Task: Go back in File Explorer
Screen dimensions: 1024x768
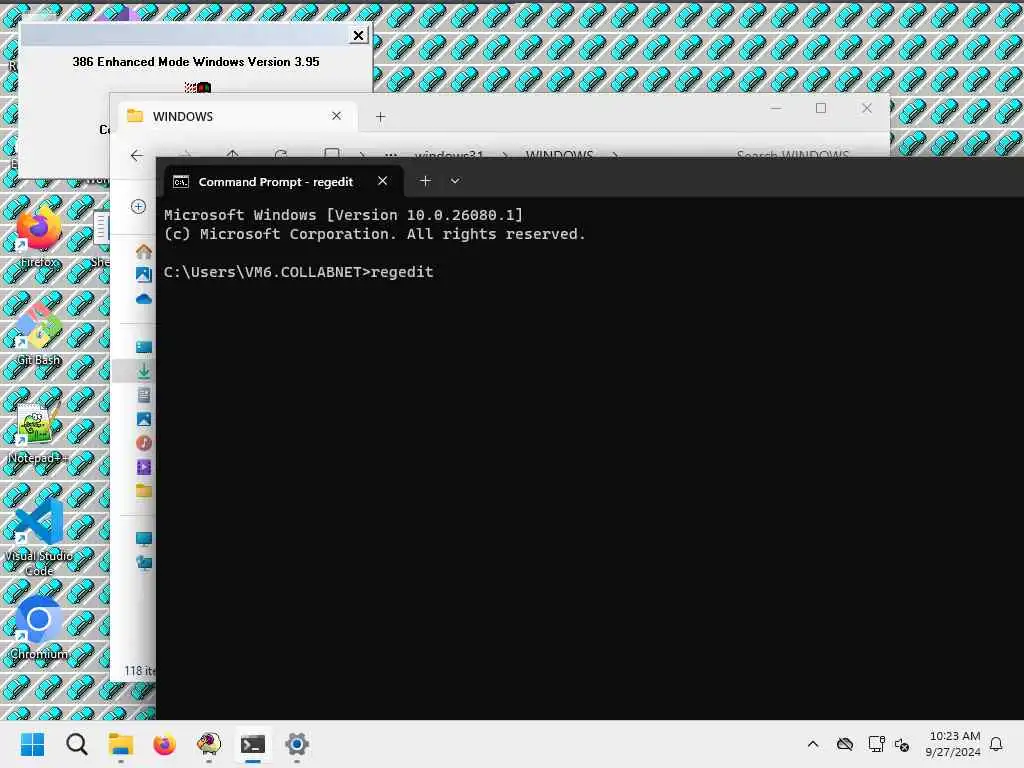Action: click(x=136, y=155)
